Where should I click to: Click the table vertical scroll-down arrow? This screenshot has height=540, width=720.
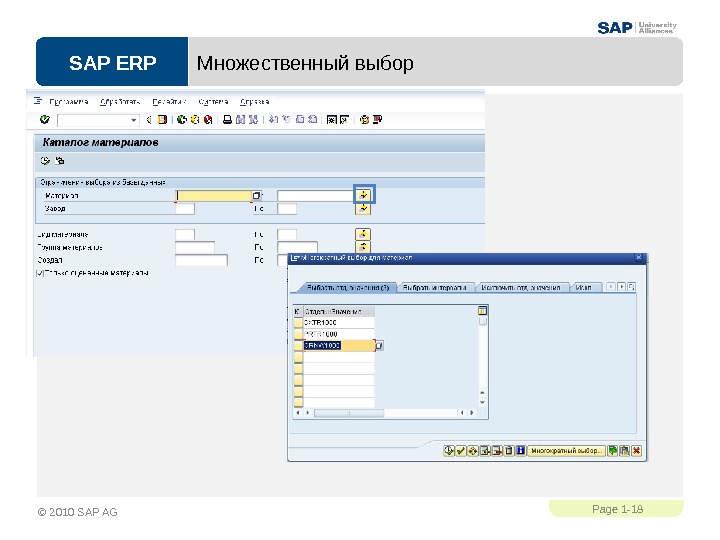click(482, 403)
